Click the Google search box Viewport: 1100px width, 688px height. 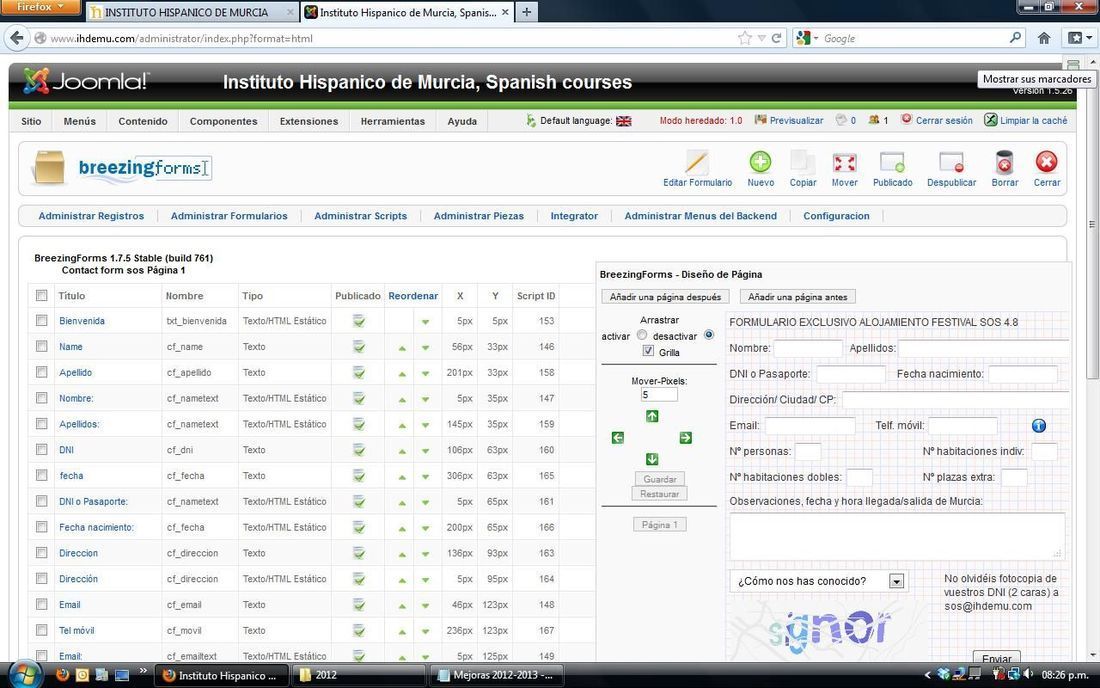tap(914, 38)
